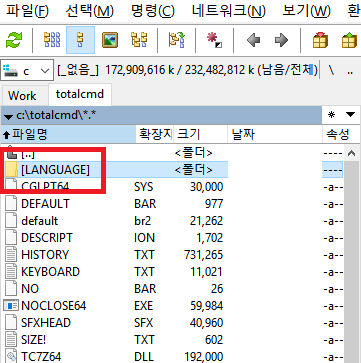361x363 pixels.
Task: Select the DESCRIPT file
Action: coord(173,238)
